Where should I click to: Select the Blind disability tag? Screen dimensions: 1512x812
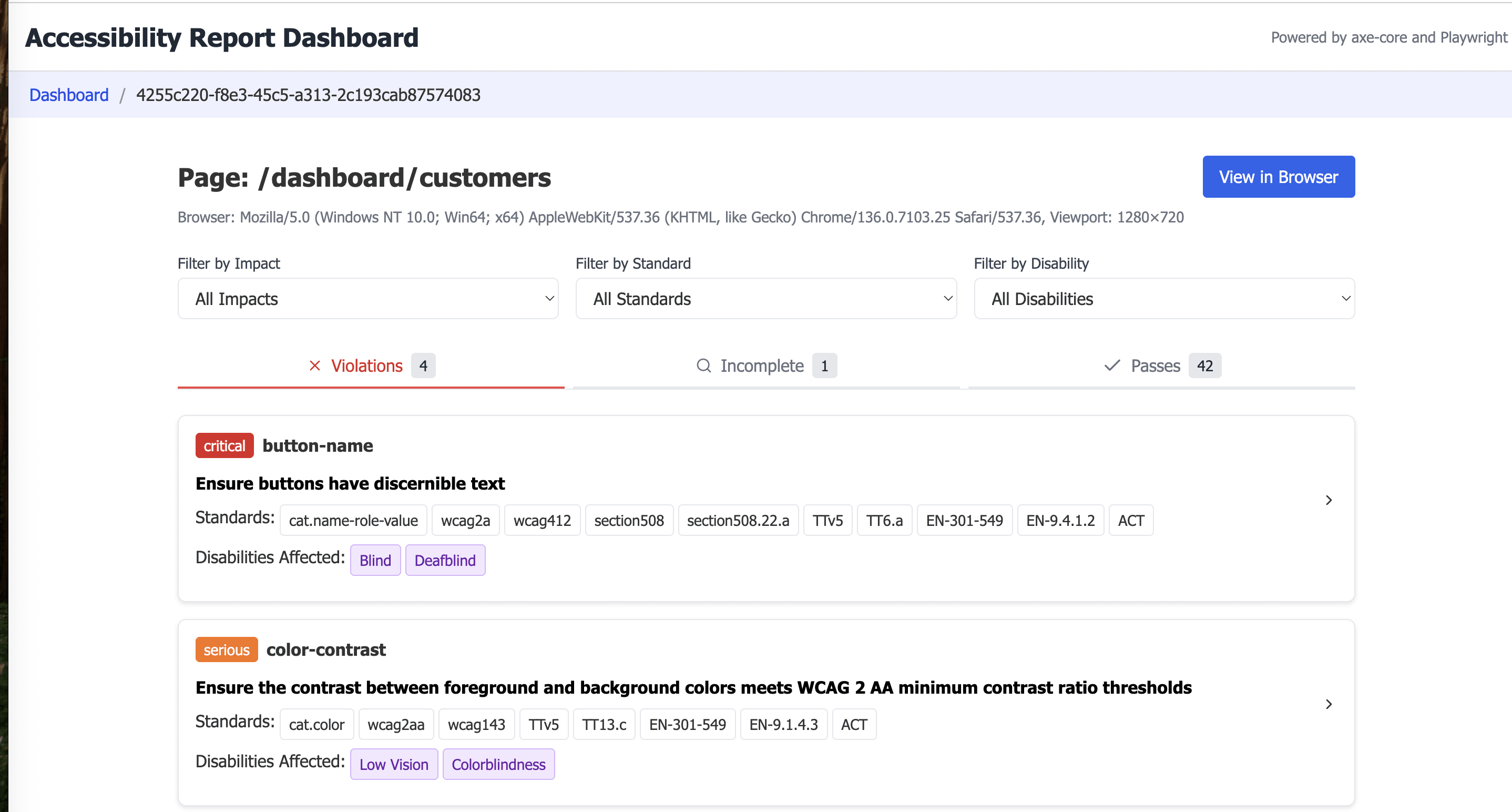pos(375,560)
